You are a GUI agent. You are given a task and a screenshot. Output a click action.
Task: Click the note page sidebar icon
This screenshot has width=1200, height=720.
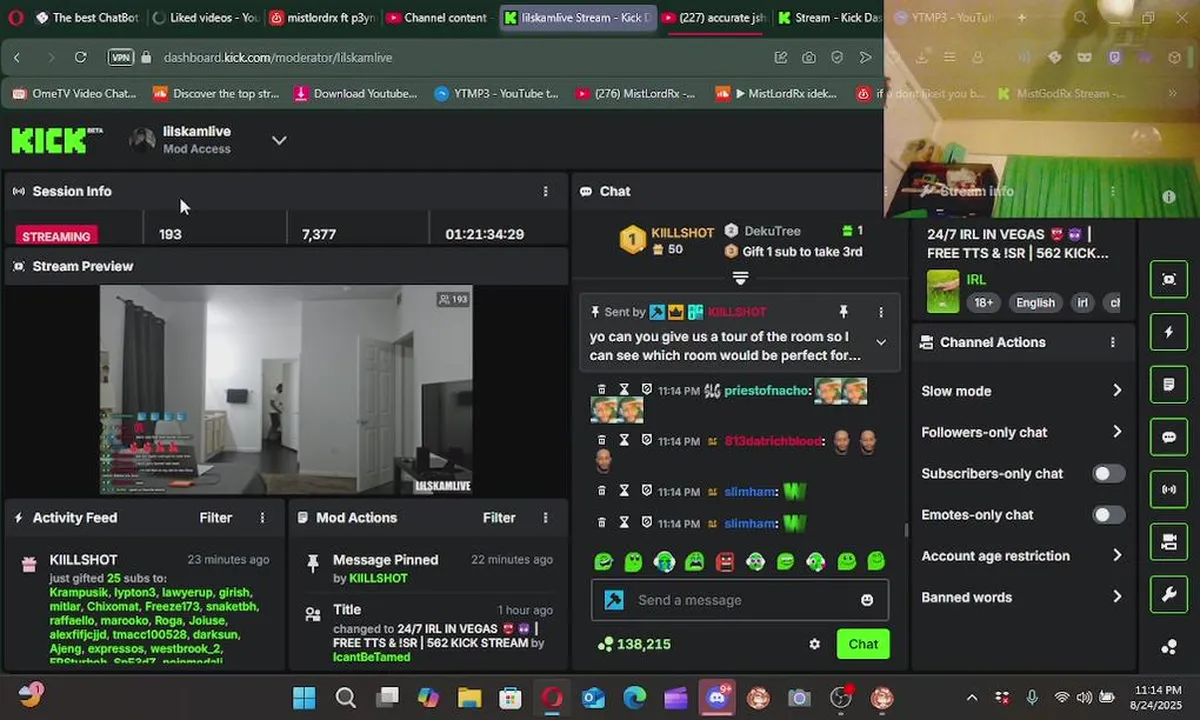(x=1169, y=385)
